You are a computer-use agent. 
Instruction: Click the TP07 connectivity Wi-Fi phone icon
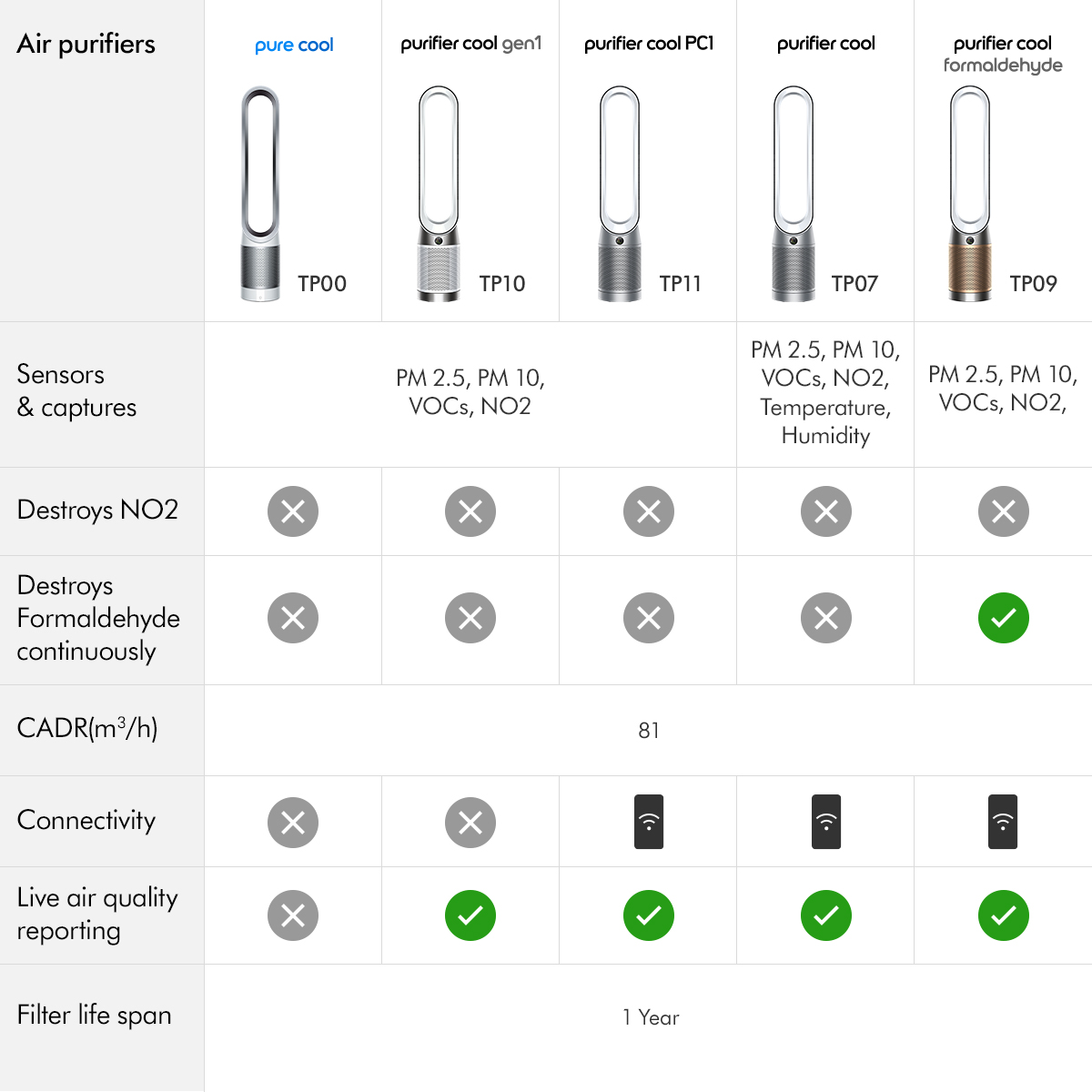(x=826, y=822)
